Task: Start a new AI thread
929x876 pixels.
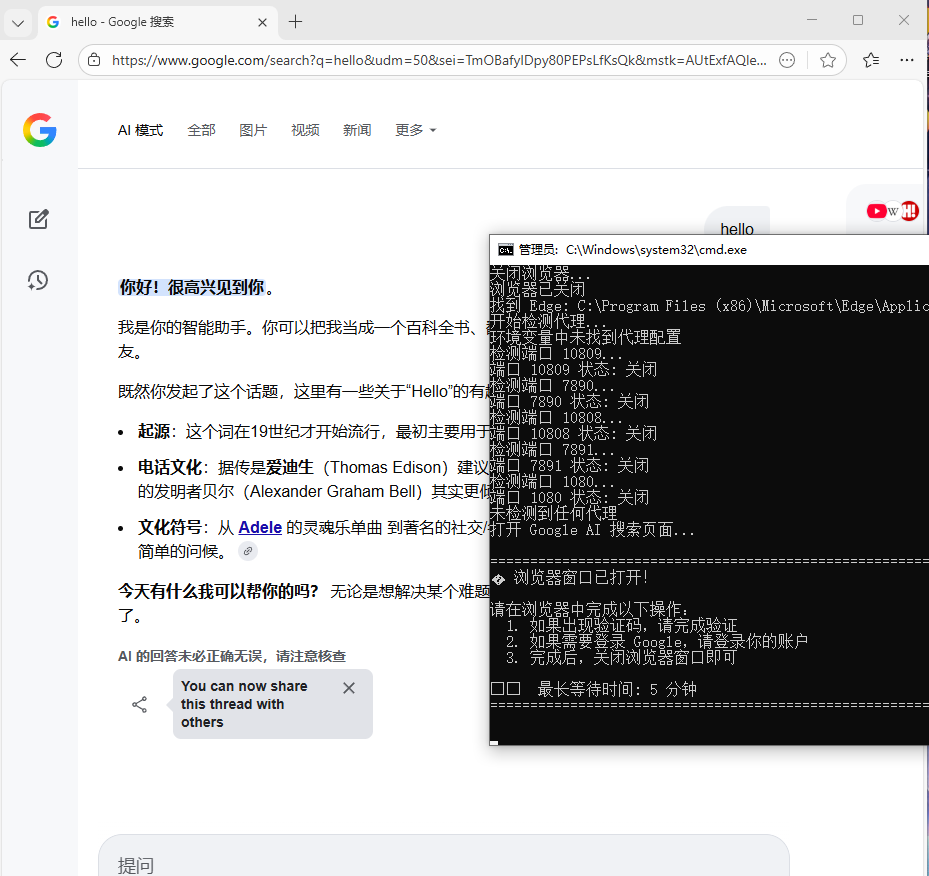Action: pos(39,219)
